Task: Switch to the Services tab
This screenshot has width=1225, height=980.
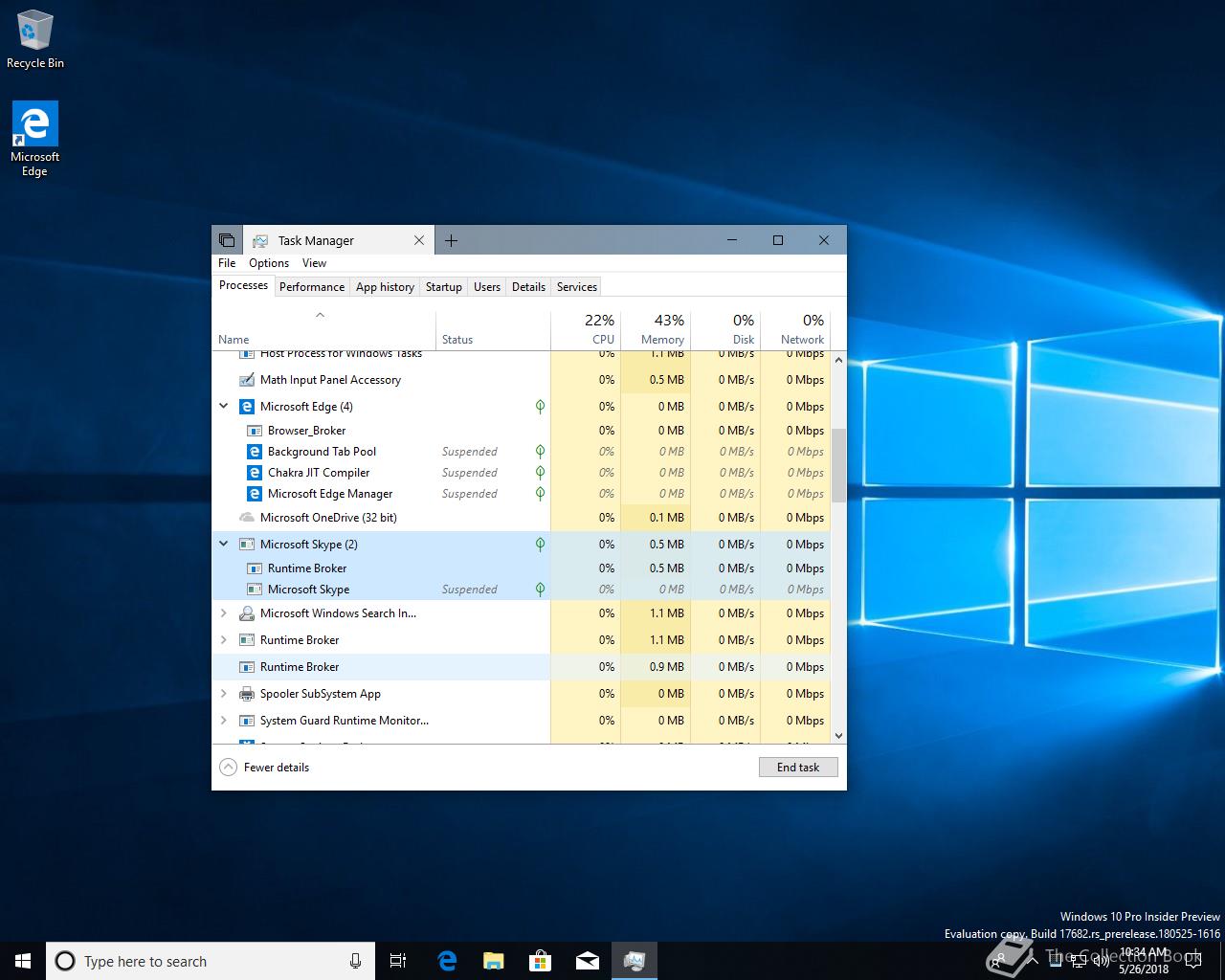Action: [577, 287]
